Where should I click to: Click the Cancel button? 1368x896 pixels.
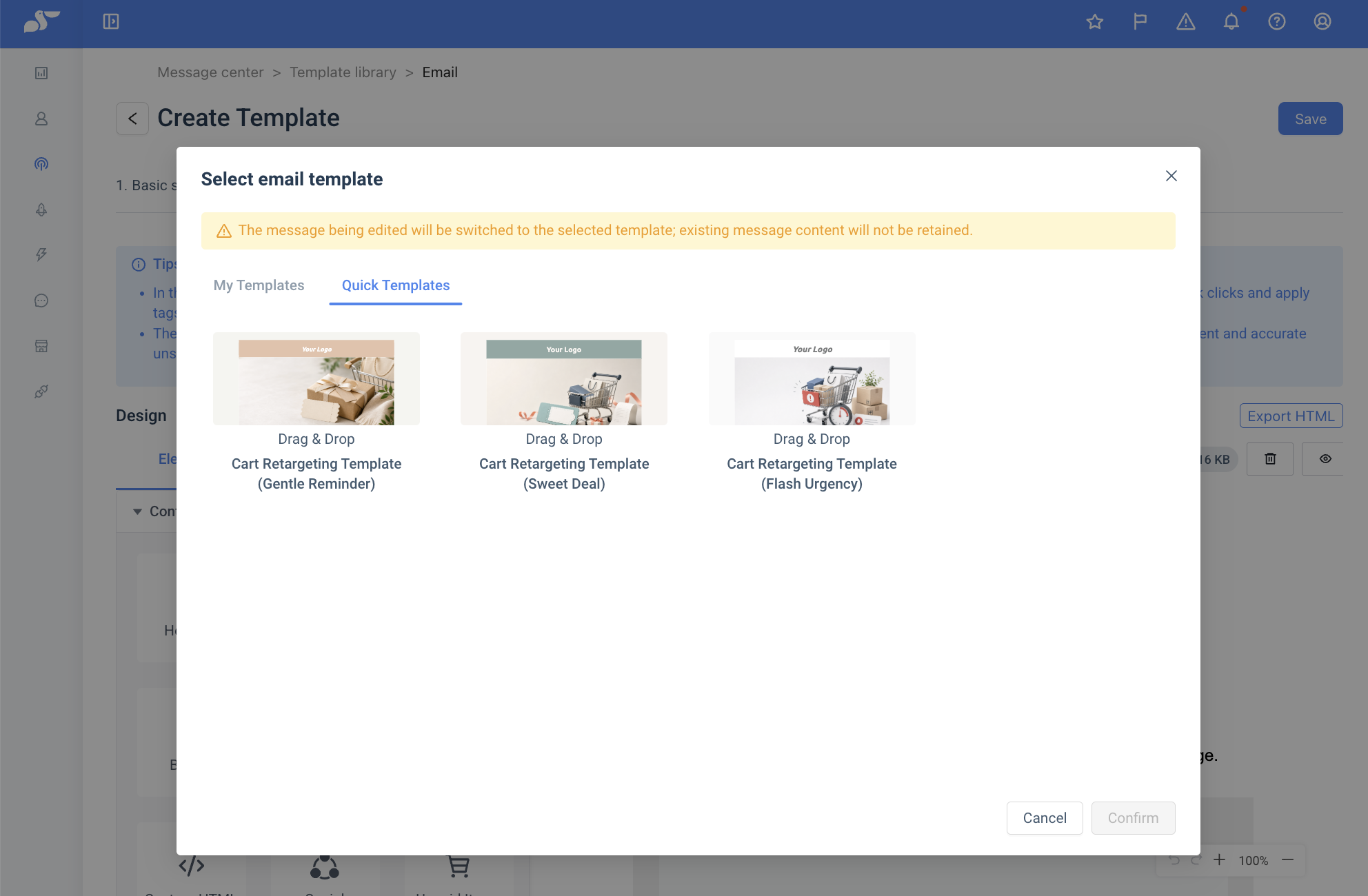1045,818
